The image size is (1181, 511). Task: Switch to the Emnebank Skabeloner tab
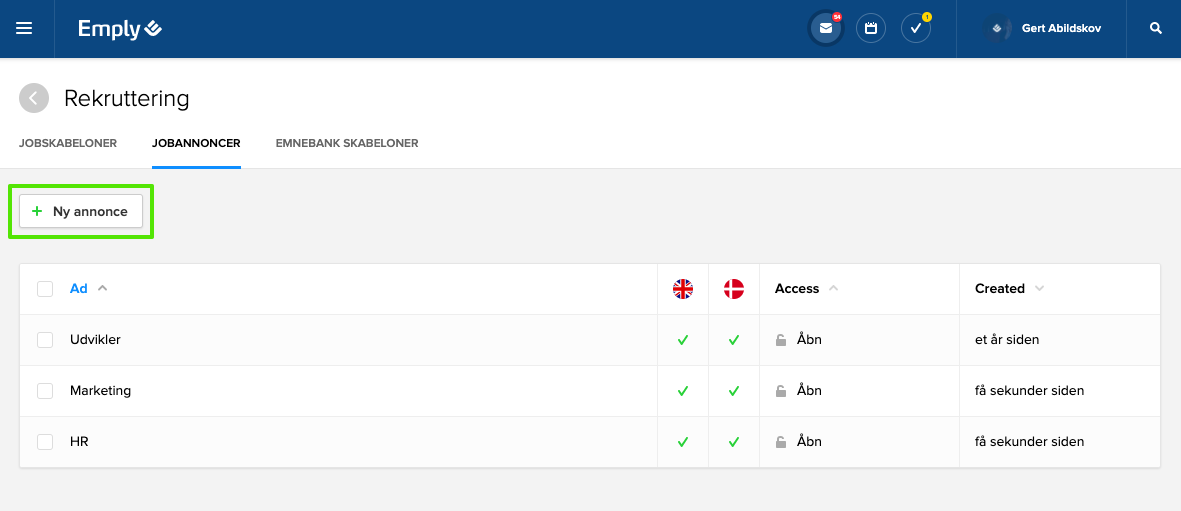tap(347, 143)
